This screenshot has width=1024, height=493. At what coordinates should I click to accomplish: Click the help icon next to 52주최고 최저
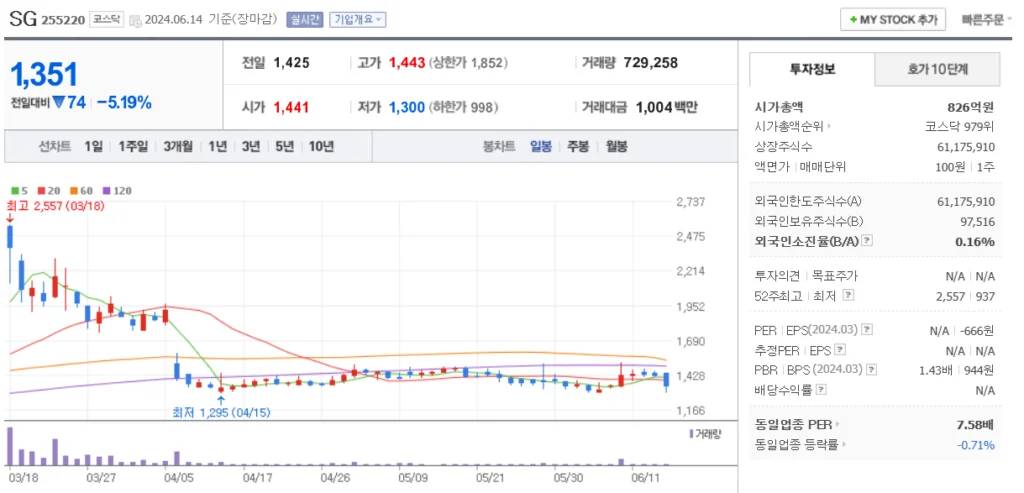[848, 295]
